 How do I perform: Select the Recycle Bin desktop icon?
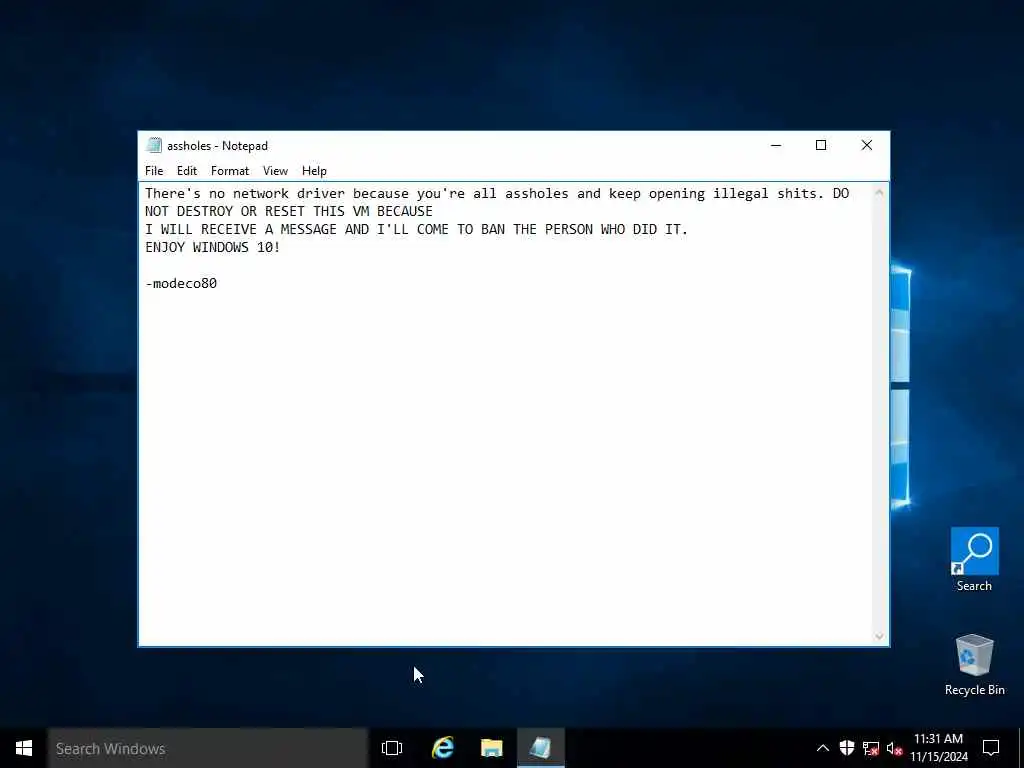pos(974,665)
